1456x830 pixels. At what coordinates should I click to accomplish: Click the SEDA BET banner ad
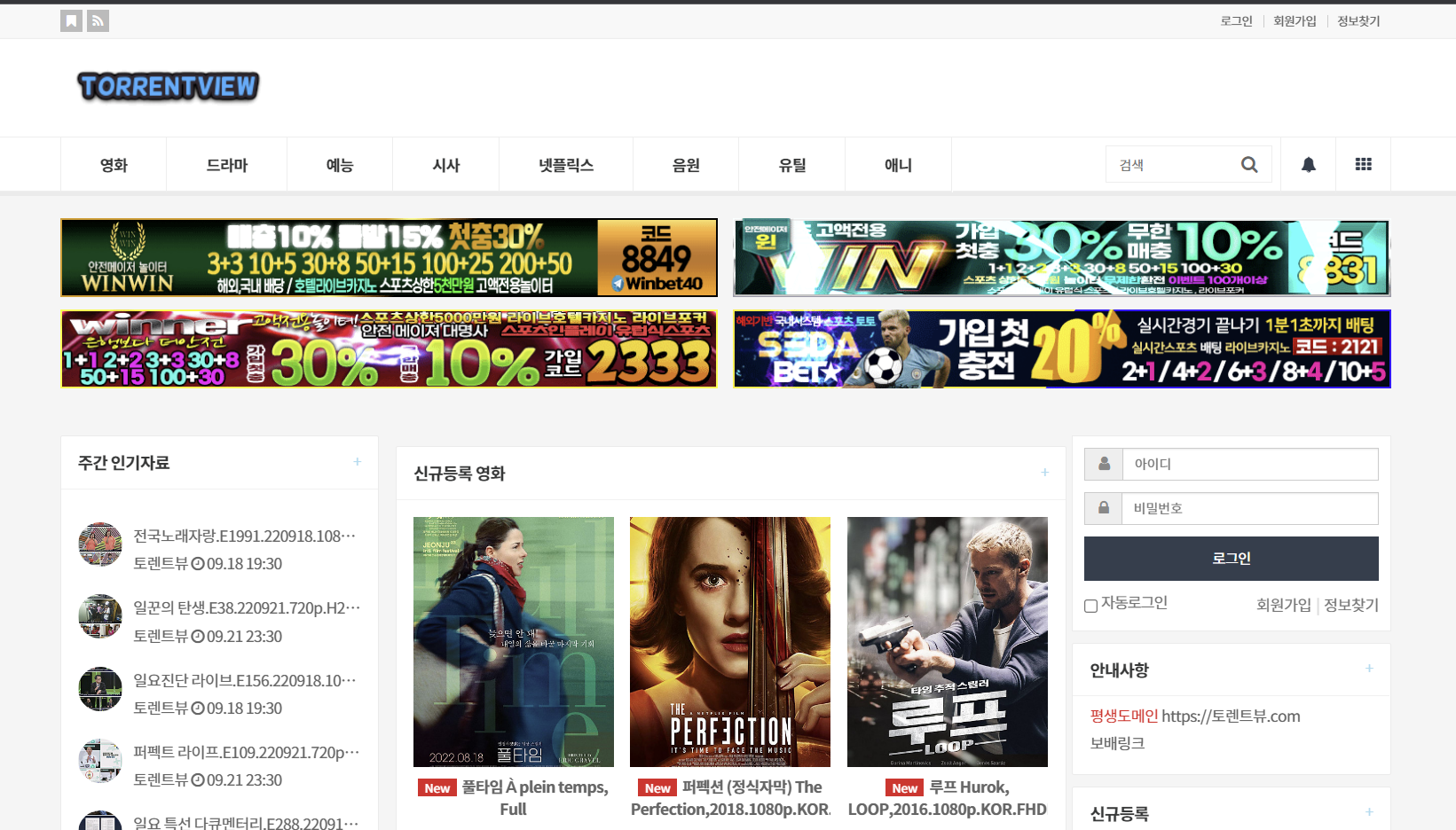(x=1061, y=348)
